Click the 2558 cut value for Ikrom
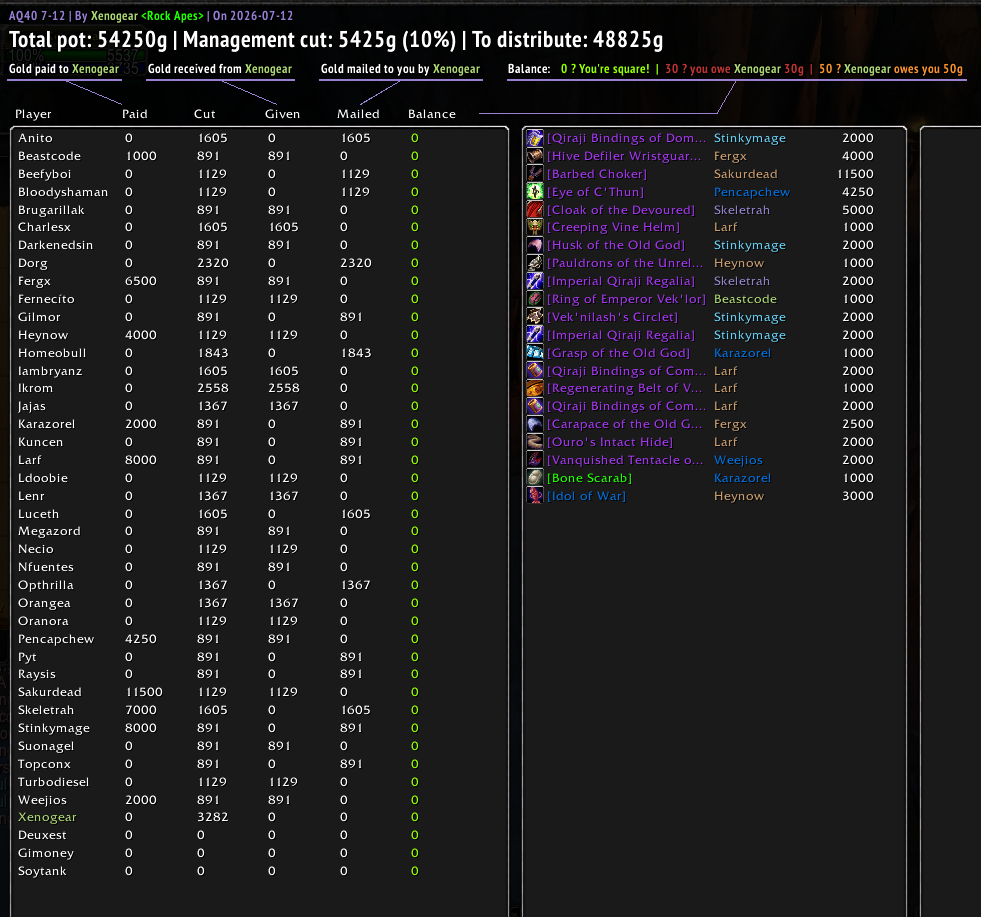This screenshot has width=981, height=917. pyautogui.click(x=212, y=388)
